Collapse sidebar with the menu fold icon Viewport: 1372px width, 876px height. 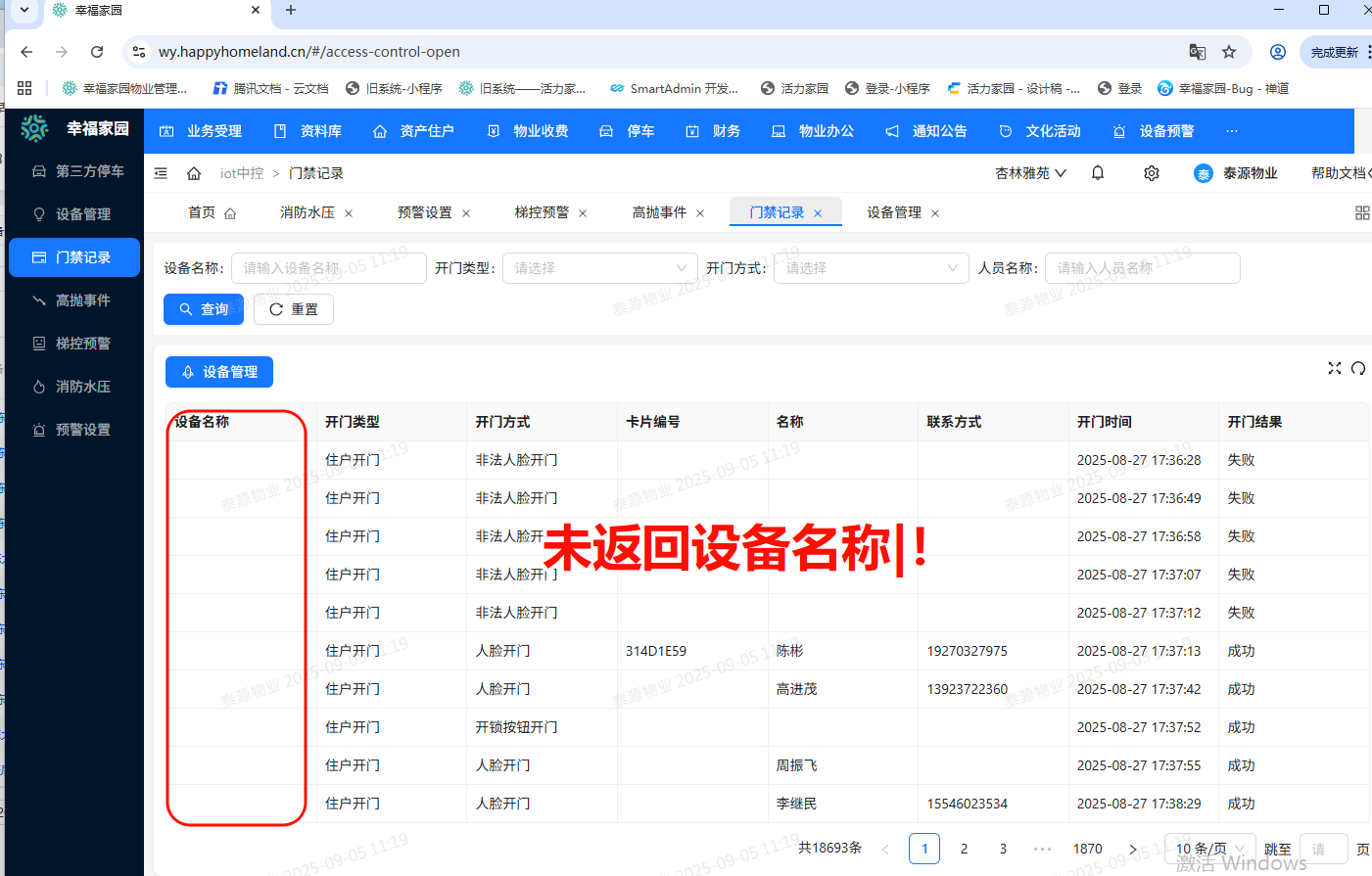[x=161, y=173]
